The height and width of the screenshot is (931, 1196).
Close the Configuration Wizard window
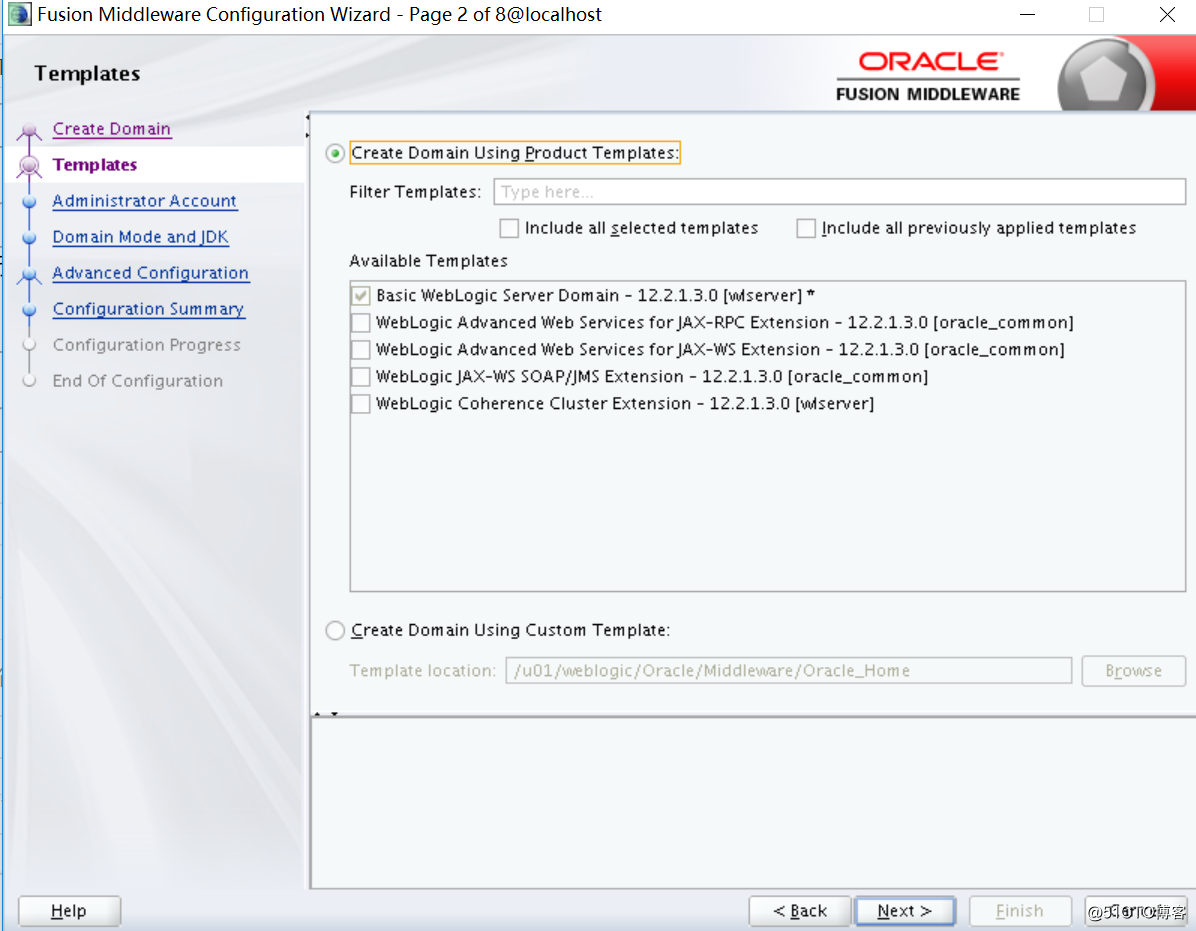click(1167, 14)
